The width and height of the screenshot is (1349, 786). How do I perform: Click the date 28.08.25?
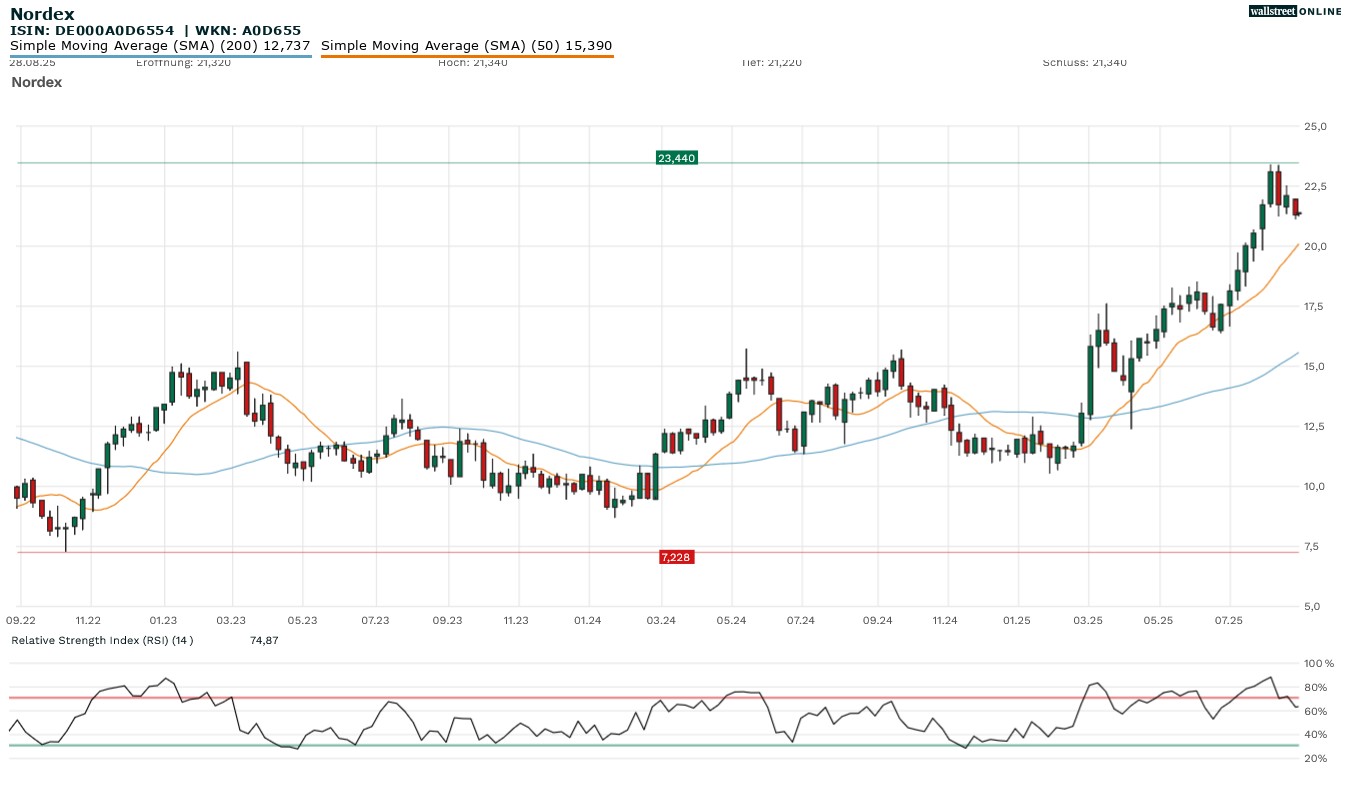click(32, 63)
